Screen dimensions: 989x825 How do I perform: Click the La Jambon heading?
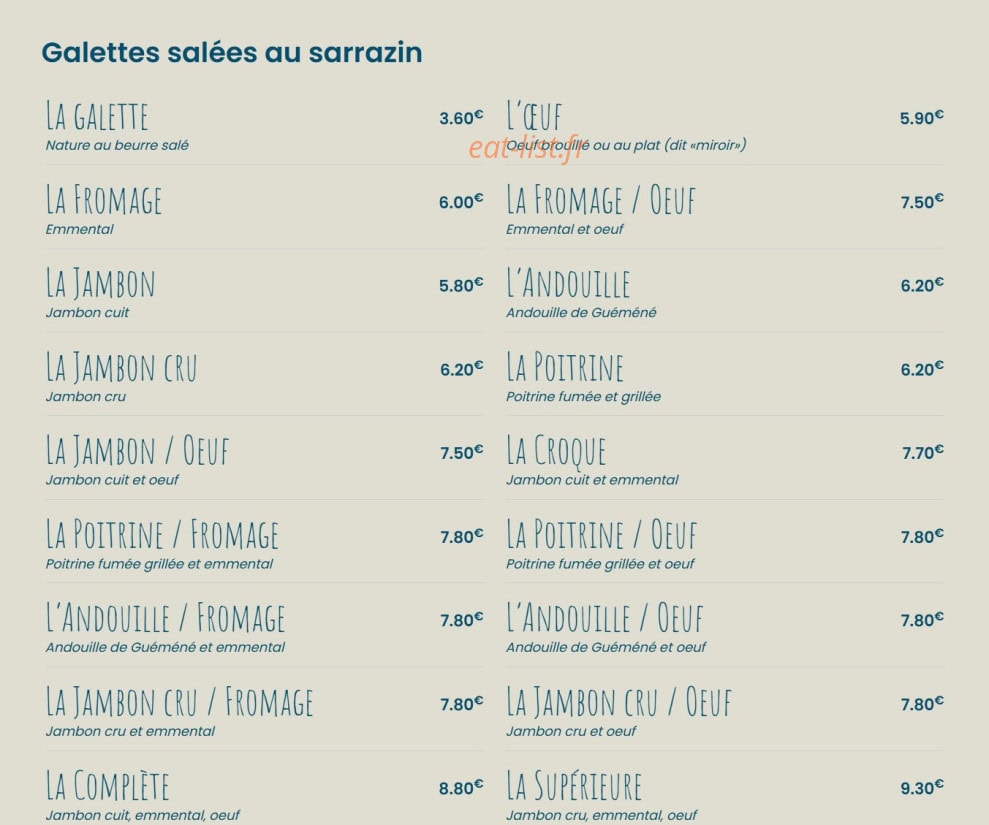[100, 284]
